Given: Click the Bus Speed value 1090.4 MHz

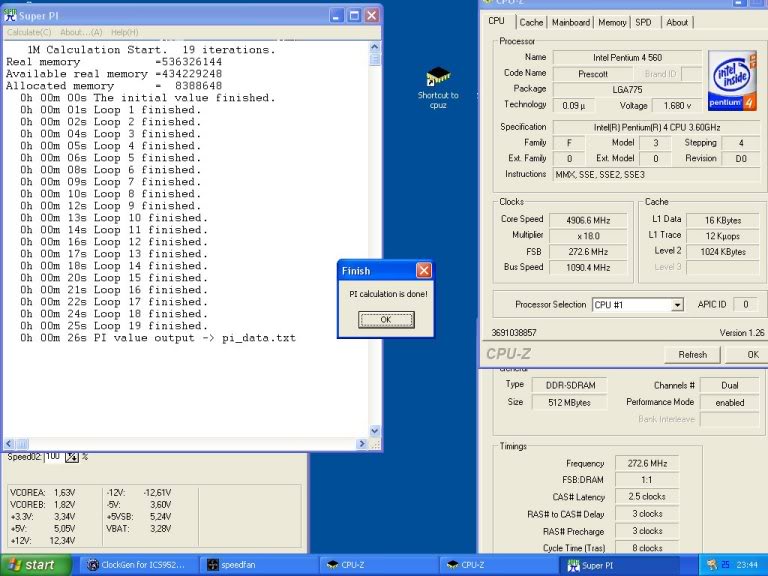Looking at the screenshot, I should pyautogui.click(x=588, y=267).
